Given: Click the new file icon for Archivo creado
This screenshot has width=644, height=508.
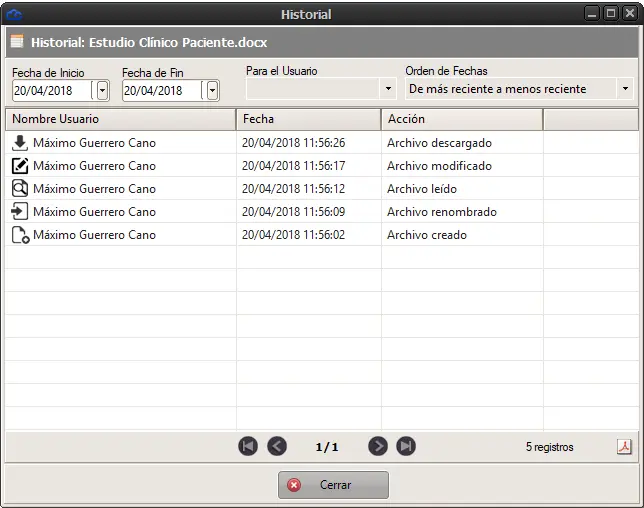Looking at the screenshot, I should (20, 235).
